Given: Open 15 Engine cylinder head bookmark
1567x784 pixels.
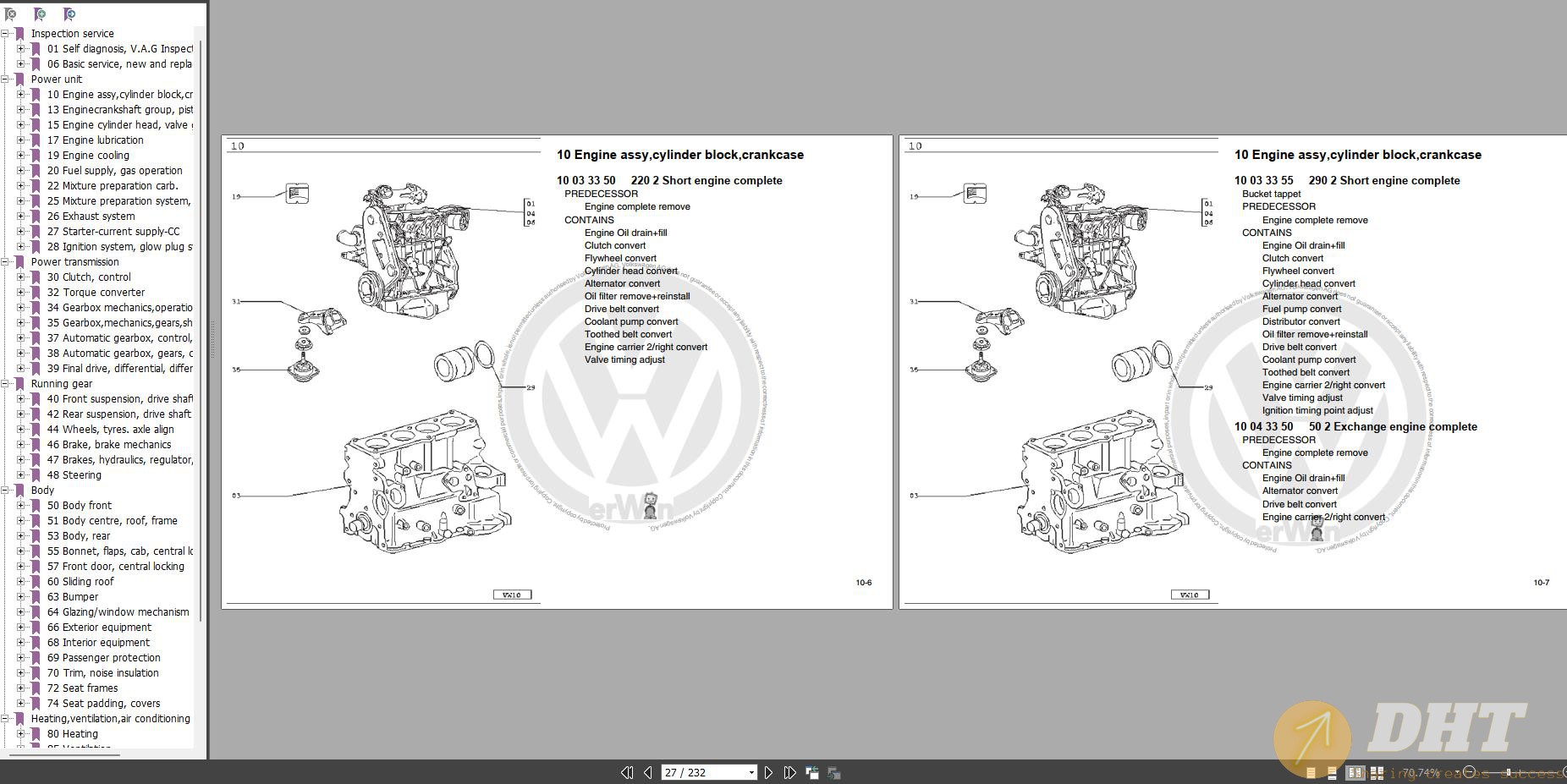Looking at the screenshot, I should (119, 125).
